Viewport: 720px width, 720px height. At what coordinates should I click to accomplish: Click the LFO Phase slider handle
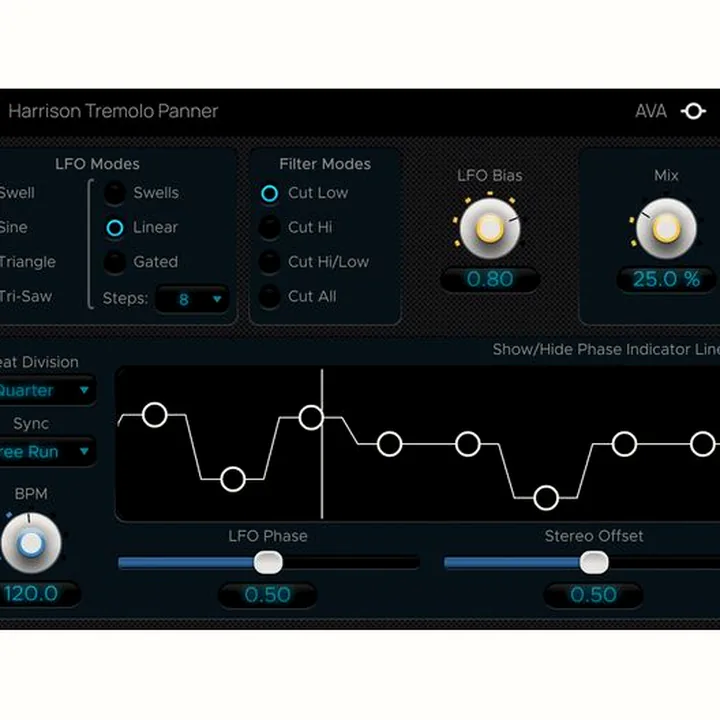pos(268,563)
